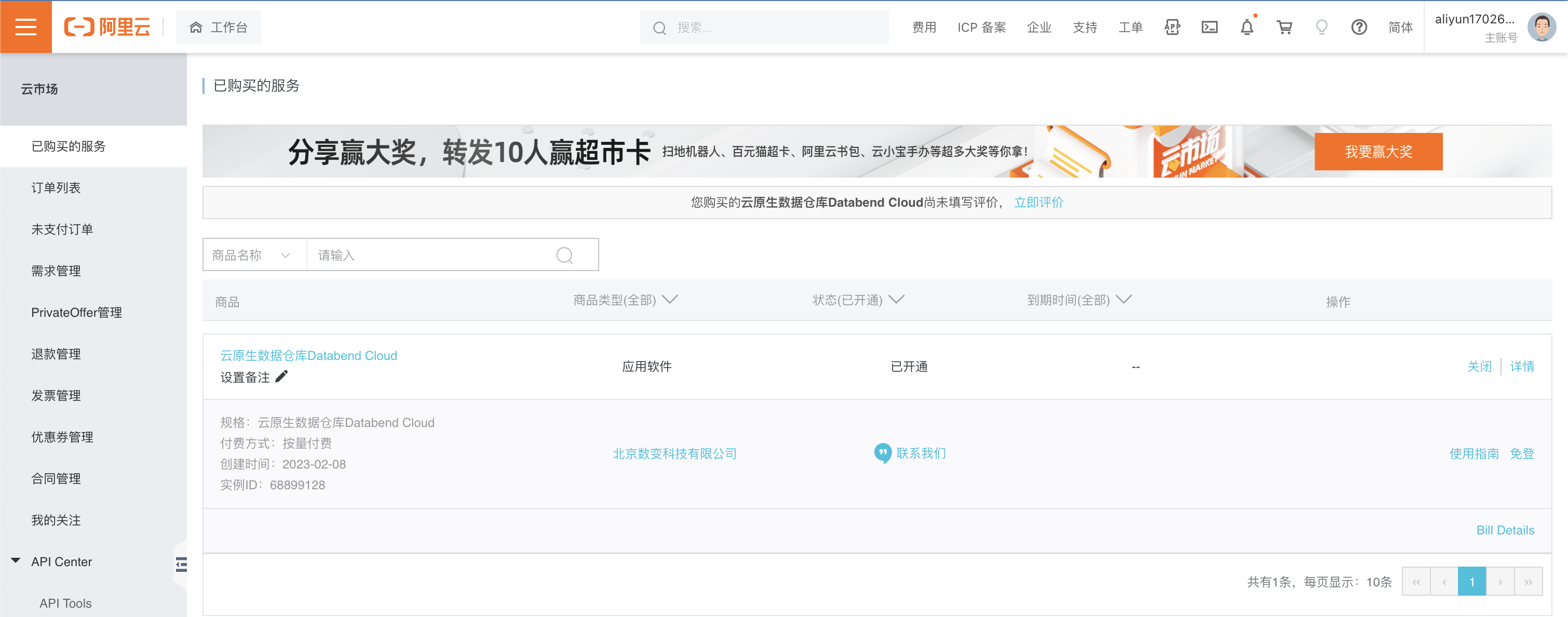Open the shopping cart
Viewport: 1568px width, 617px height.
pos(1285,28)
